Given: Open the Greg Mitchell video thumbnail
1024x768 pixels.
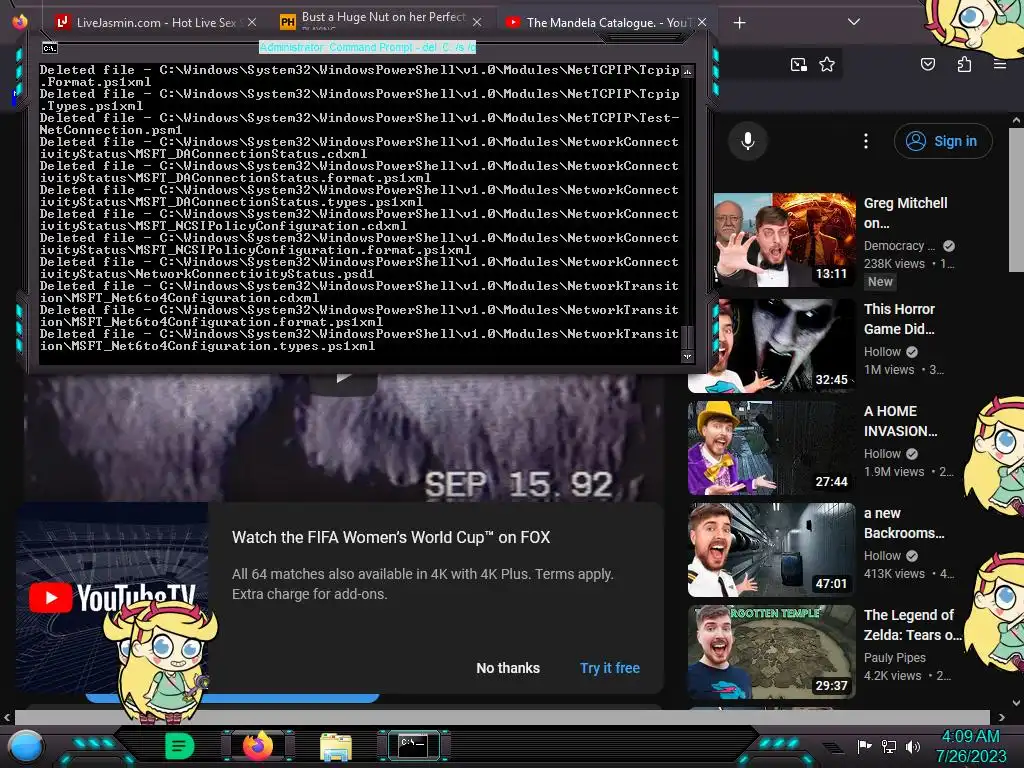Looking at the screenshot, I should (x=784, y=240).
